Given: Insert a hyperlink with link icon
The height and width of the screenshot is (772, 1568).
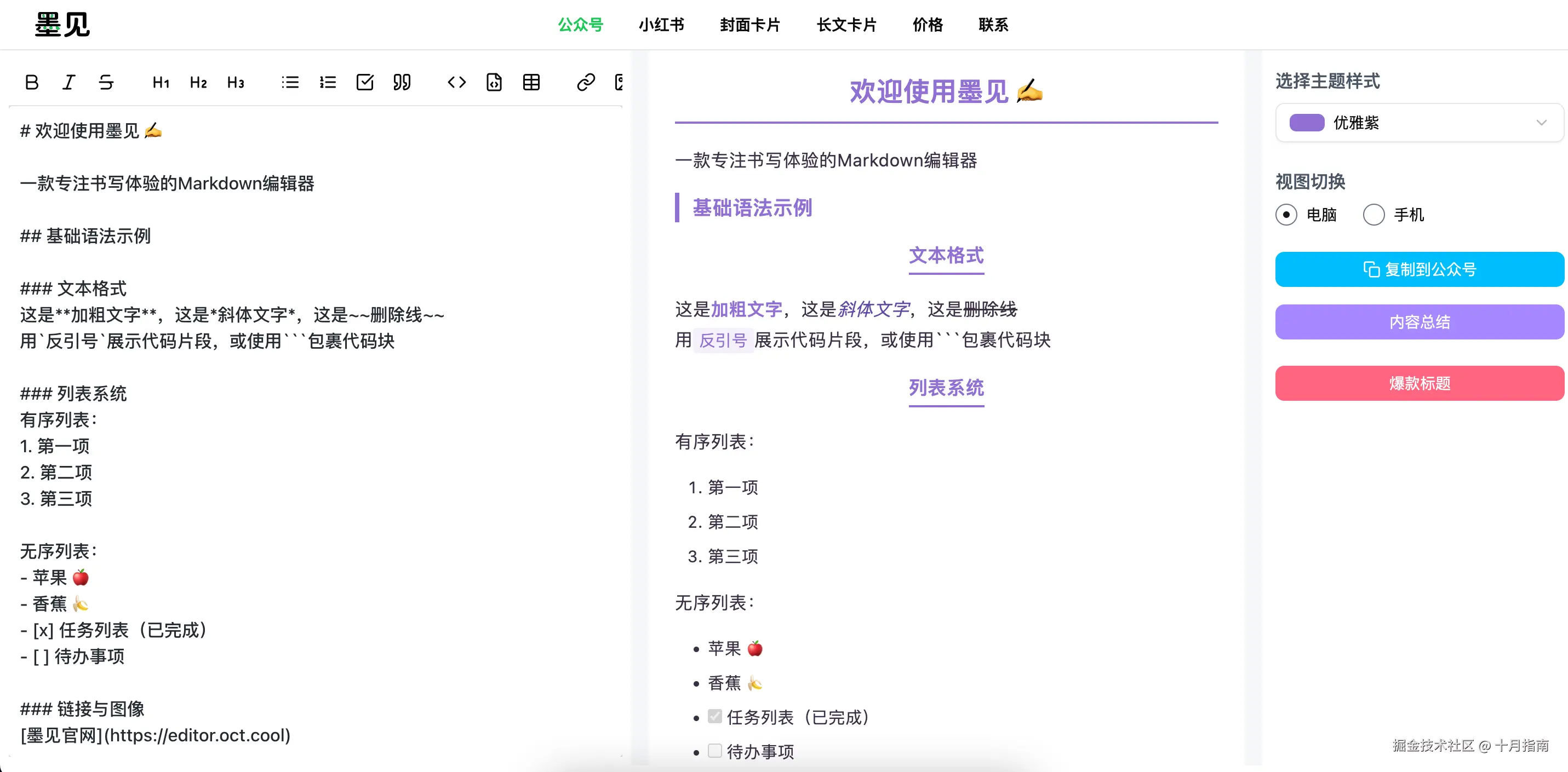Looking at the screenshot, I should coord(586,82).
